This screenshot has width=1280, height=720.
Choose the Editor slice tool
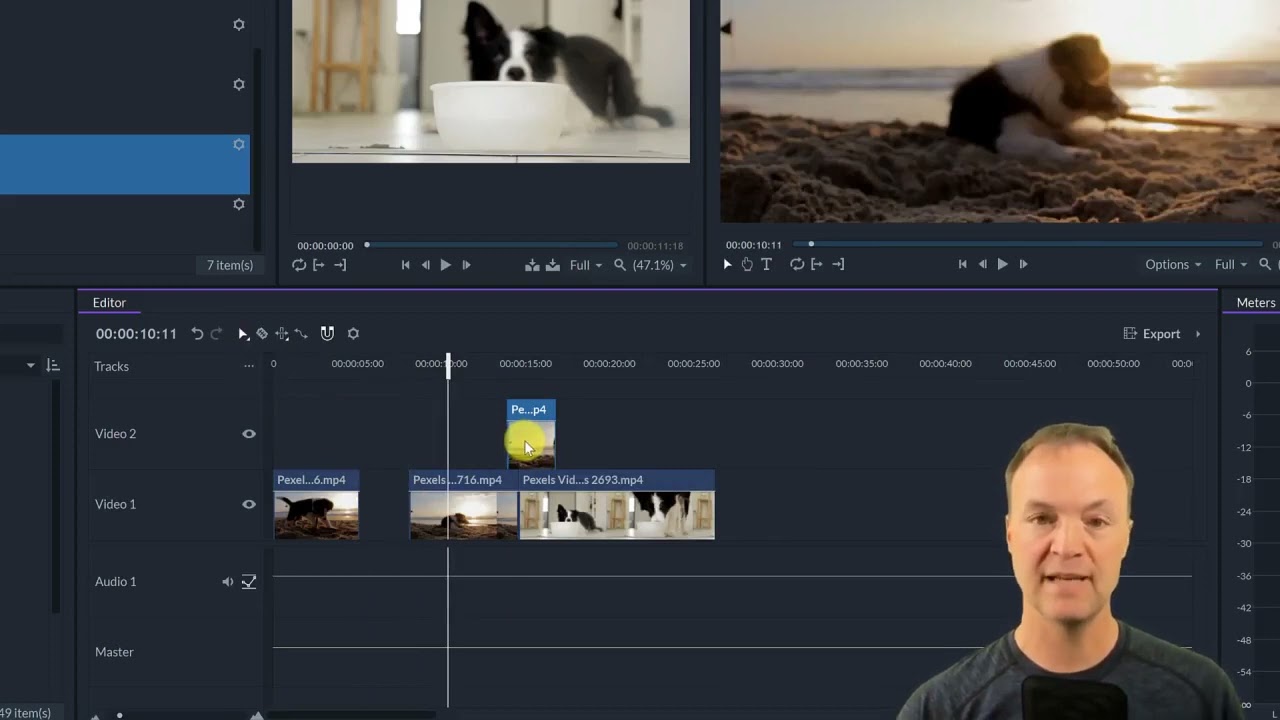(x=262, y=334)
